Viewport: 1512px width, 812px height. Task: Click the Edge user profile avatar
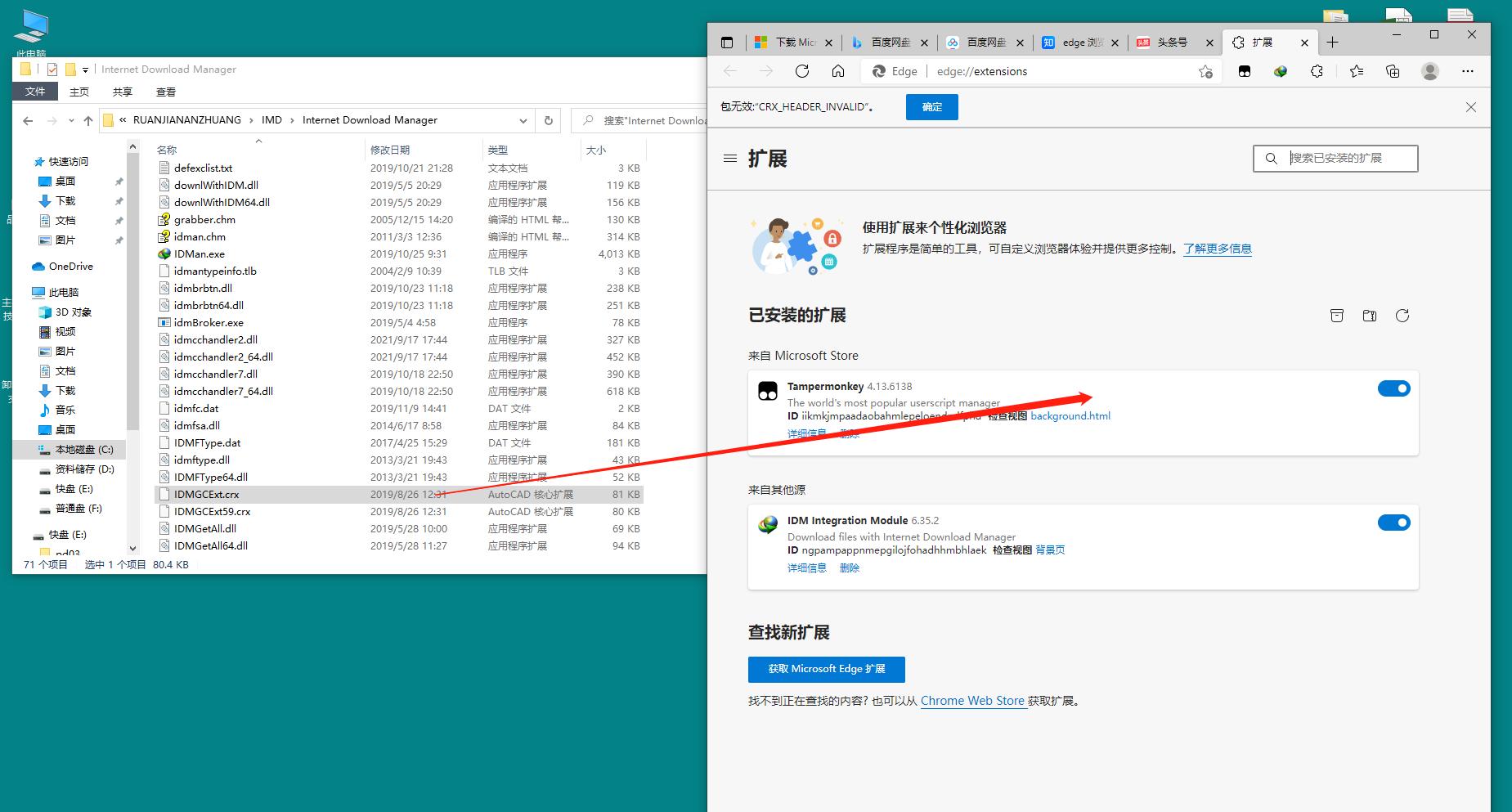(1430, 71)
